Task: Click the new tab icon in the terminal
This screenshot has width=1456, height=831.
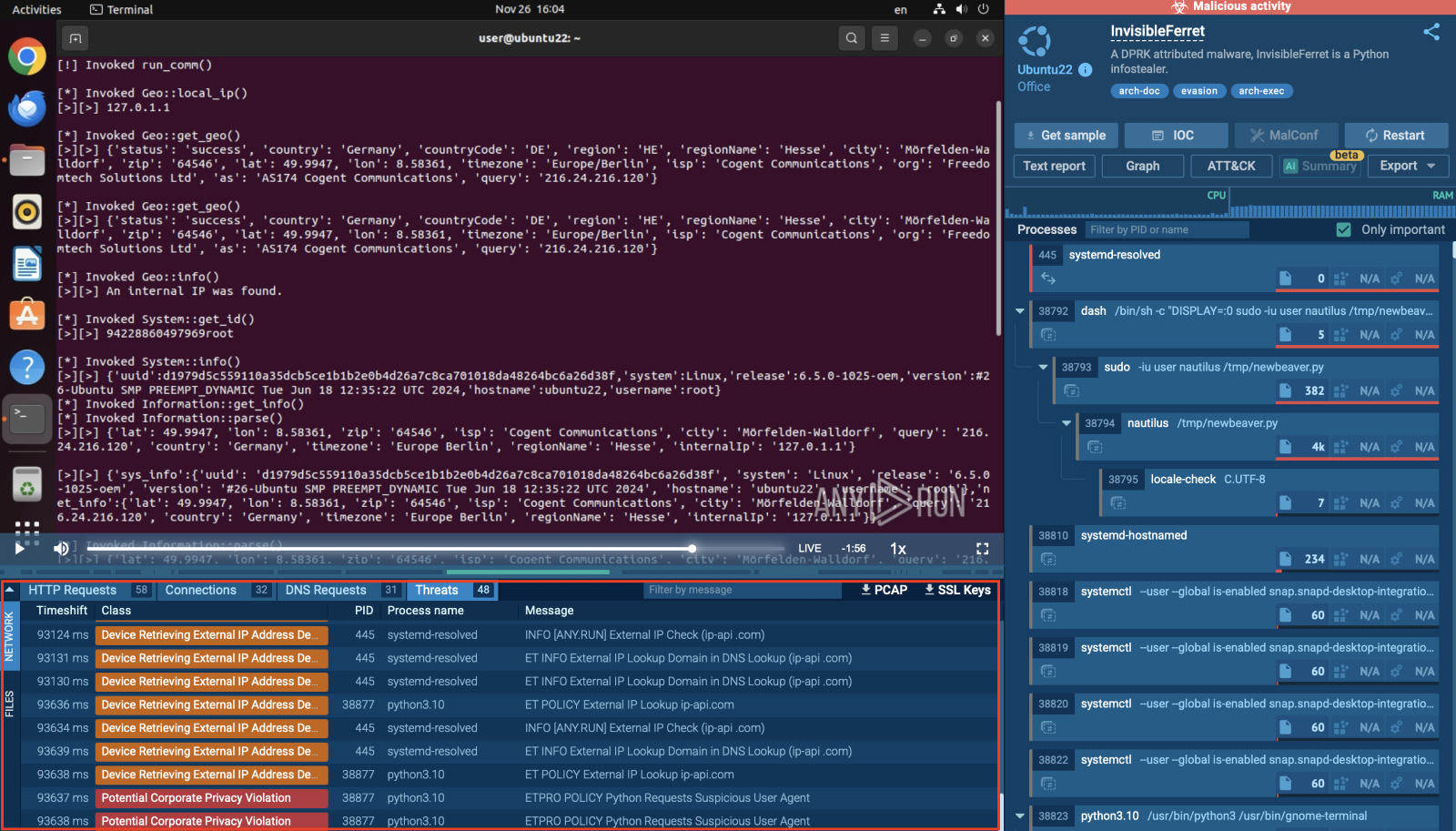Action: [x=76, y=38]
